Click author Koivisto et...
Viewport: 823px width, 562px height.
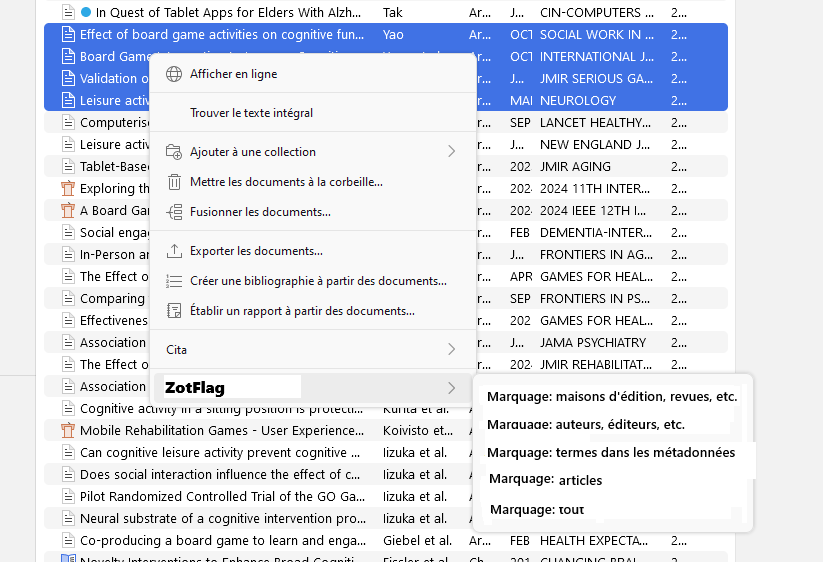tap(418, 430)
